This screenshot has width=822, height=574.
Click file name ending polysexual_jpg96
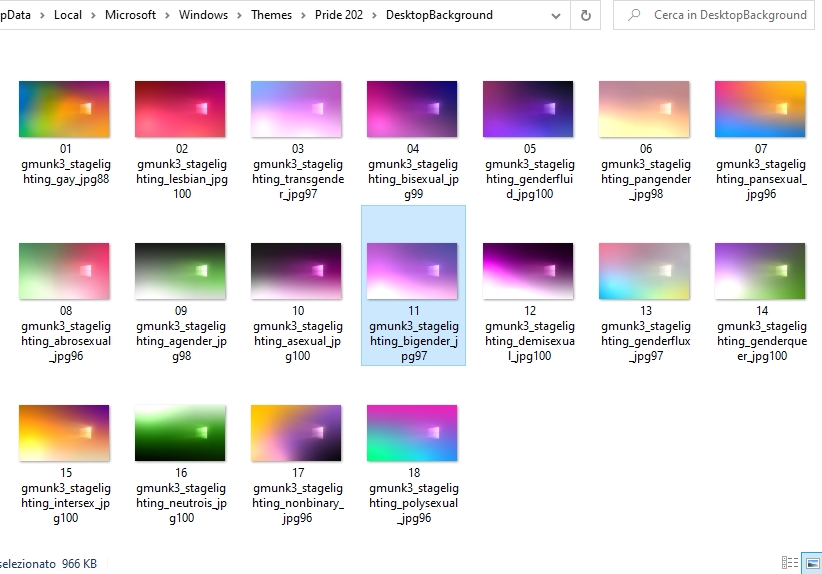(x=414, y=495)
